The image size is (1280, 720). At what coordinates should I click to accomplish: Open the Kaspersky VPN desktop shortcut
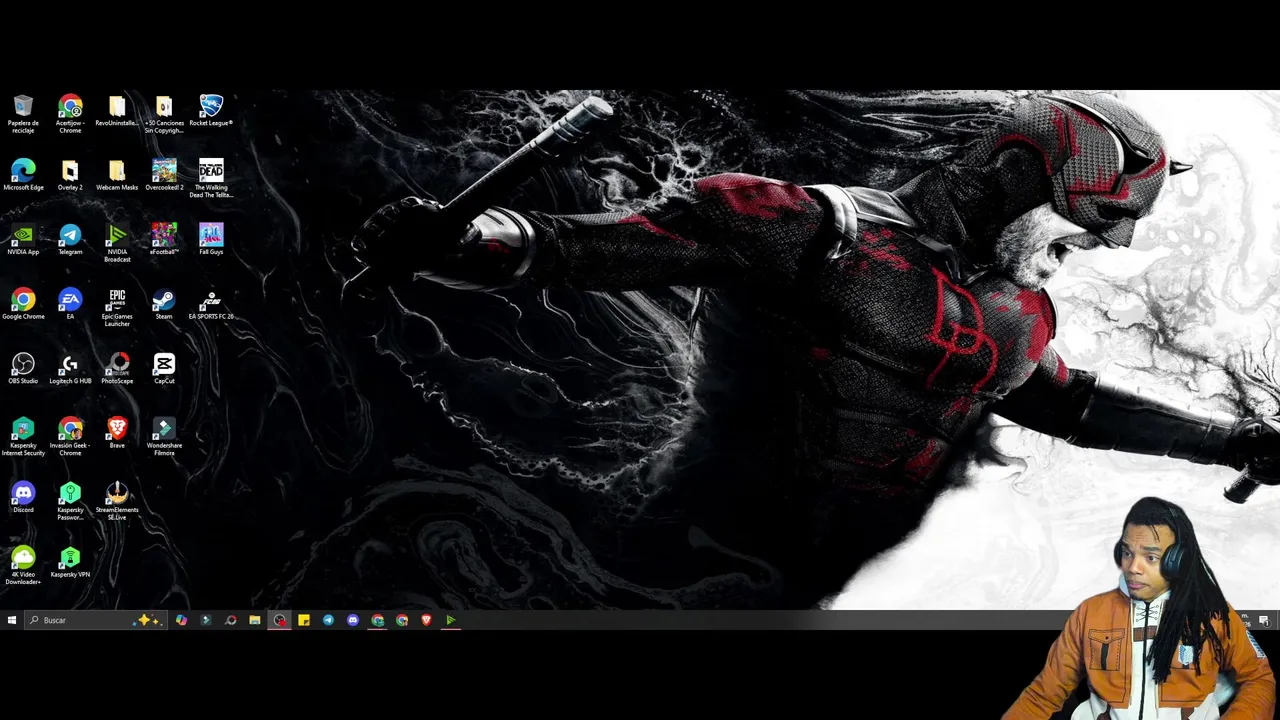70,563
